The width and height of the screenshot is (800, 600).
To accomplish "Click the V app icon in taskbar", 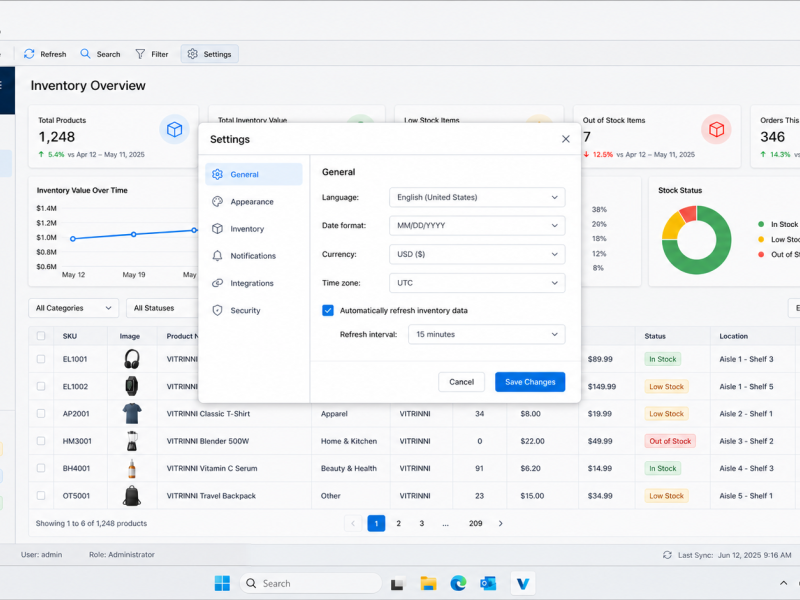I will pyautogui.click(x=522, y=583).
